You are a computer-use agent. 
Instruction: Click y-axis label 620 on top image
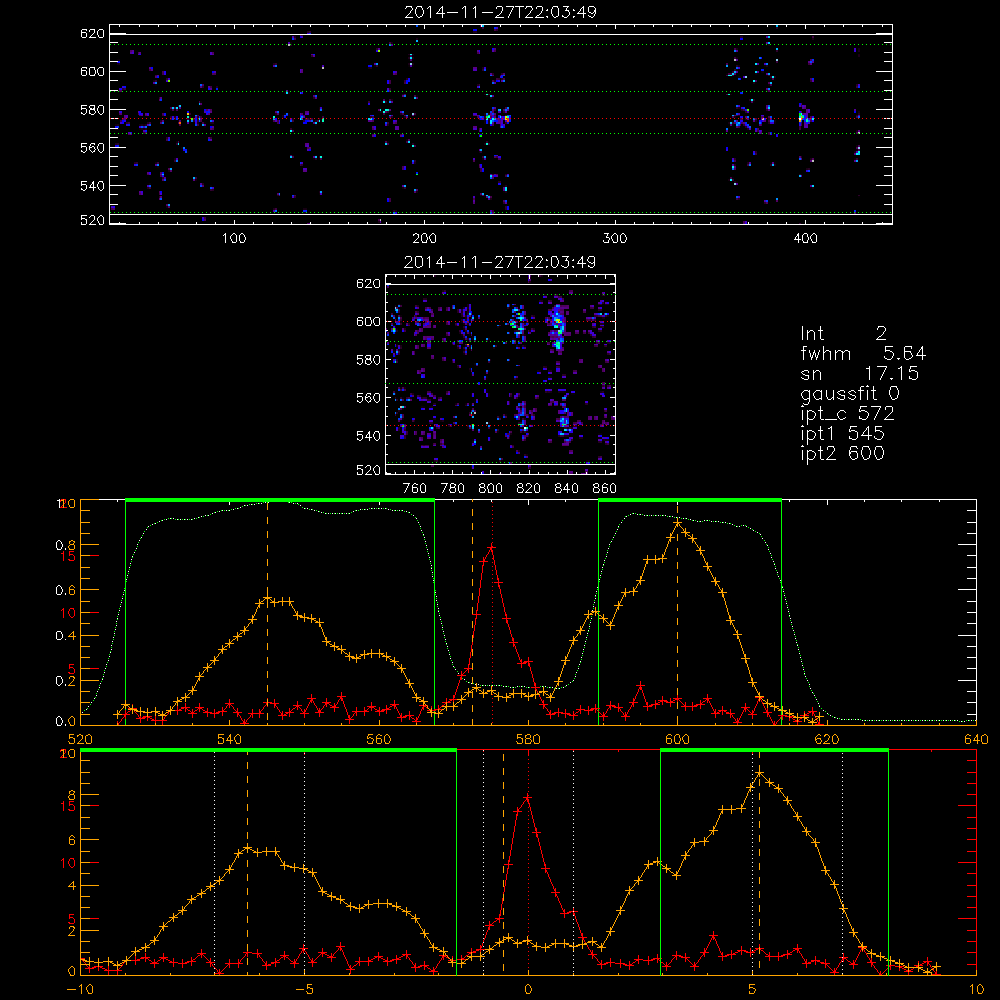click(92, 33)
